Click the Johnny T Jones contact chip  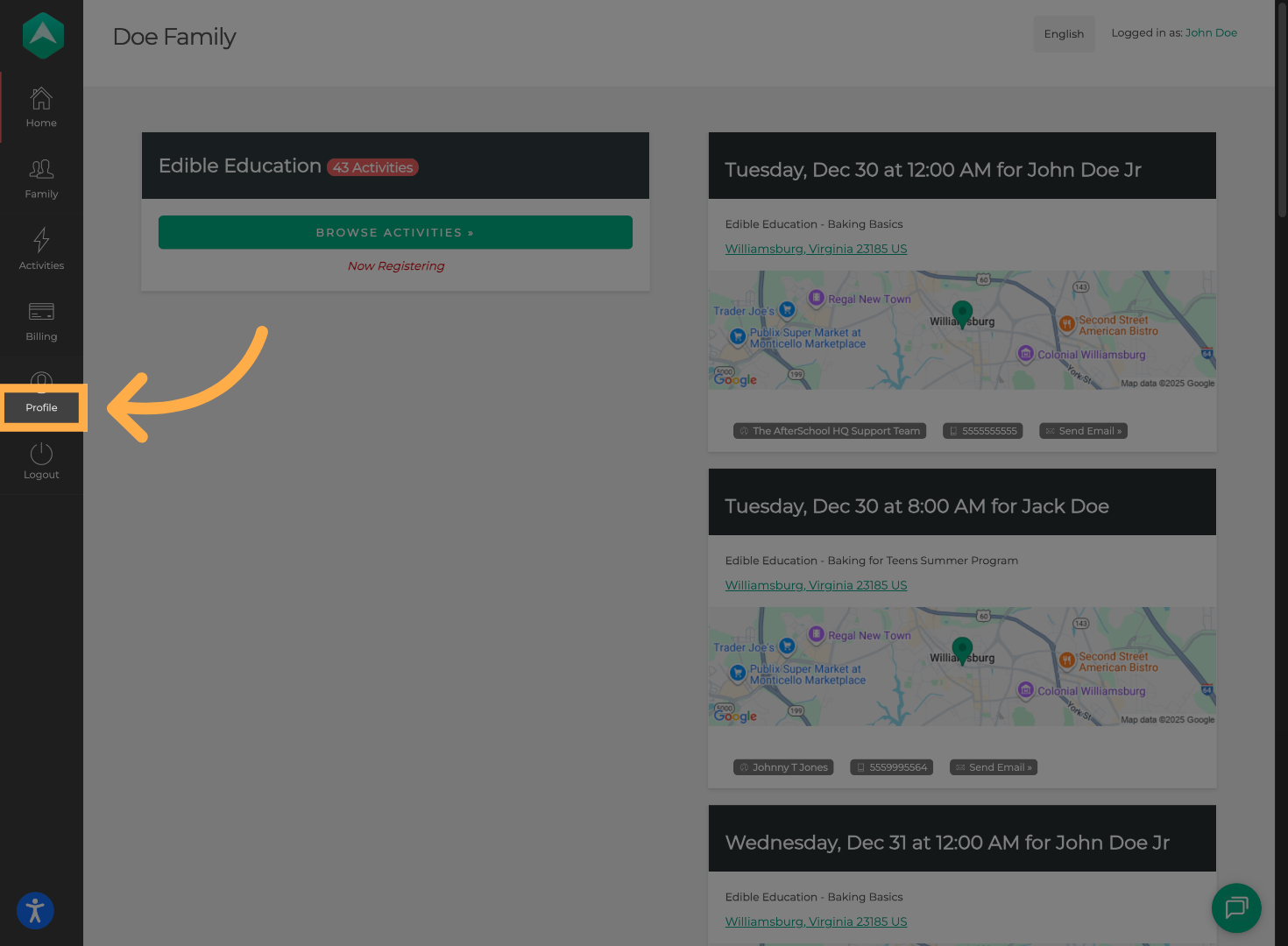(782, 767)
